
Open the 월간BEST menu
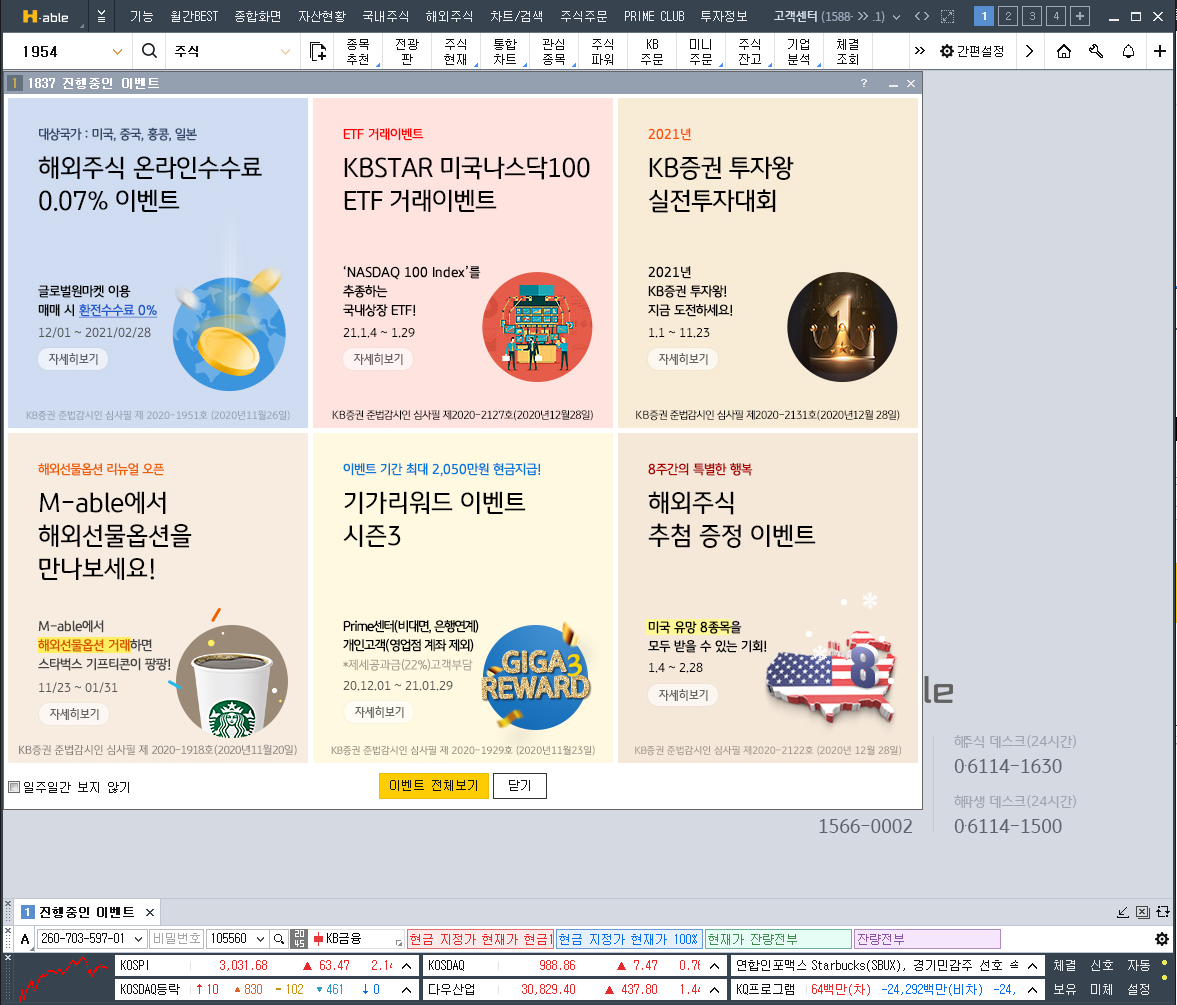point(194,16)
